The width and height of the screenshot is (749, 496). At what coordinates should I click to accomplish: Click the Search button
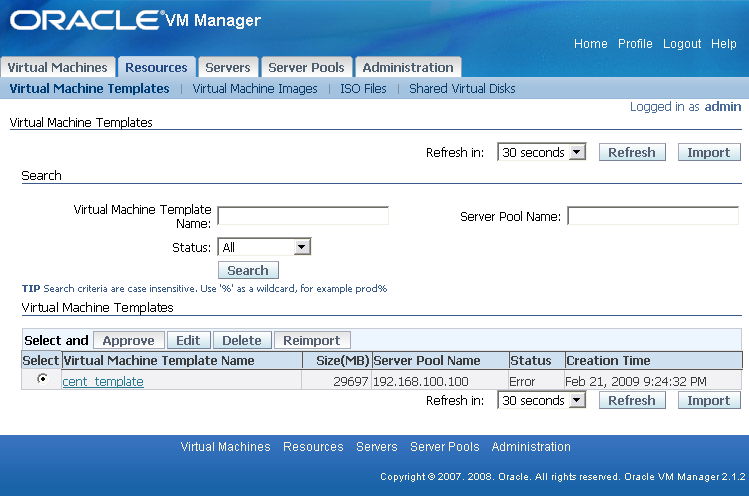[248, 270]
